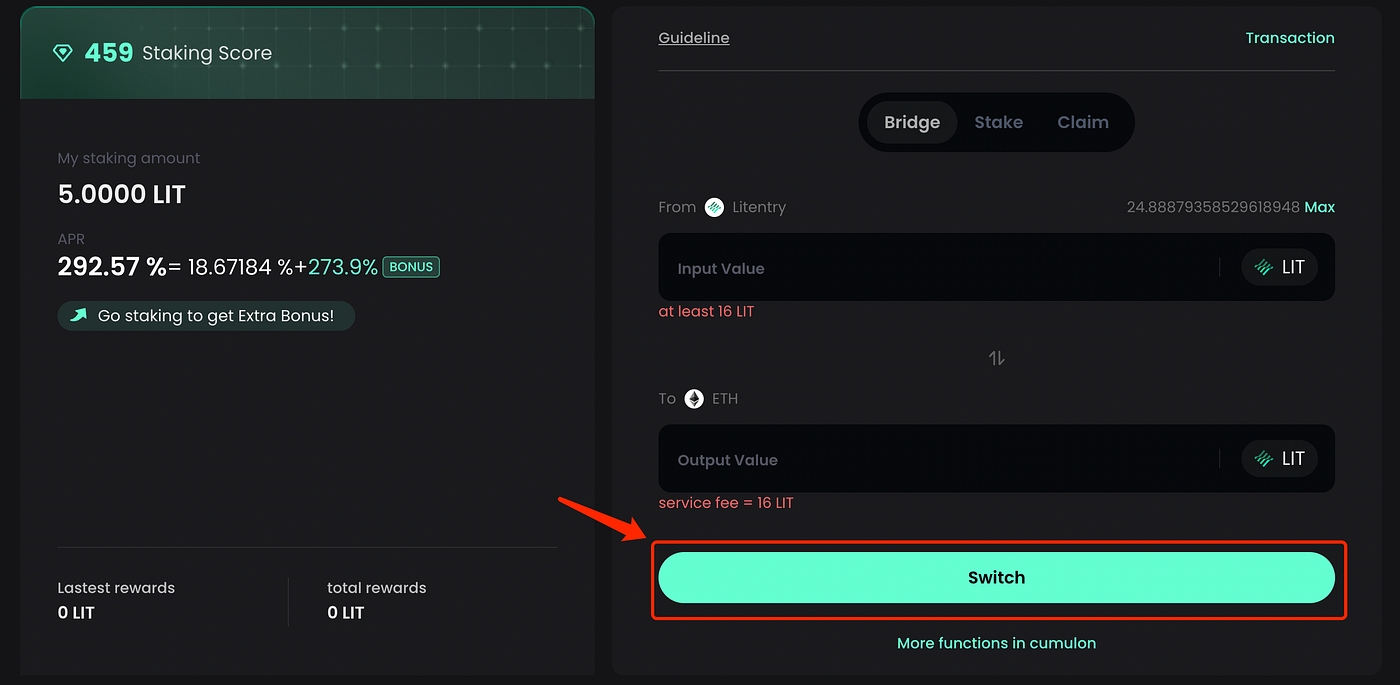View the Transaction link
The height and width of the screenshot is (685, 1400).
click(x=1289, y=38)
